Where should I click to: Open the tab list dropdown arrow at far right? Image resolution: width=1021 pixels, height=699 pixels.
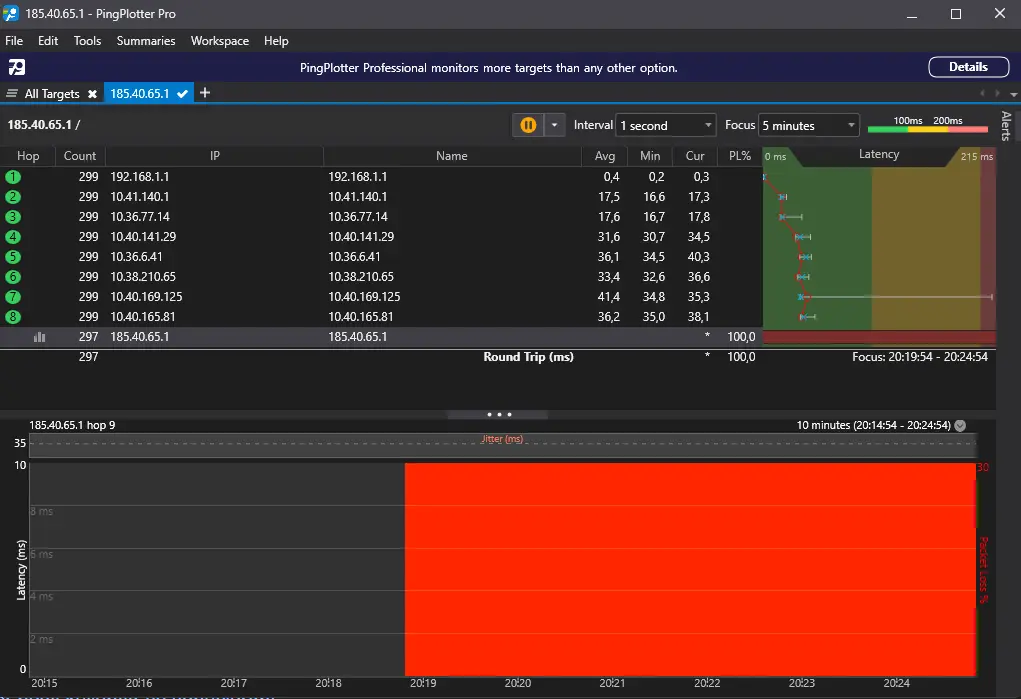tap(1013, 94)
